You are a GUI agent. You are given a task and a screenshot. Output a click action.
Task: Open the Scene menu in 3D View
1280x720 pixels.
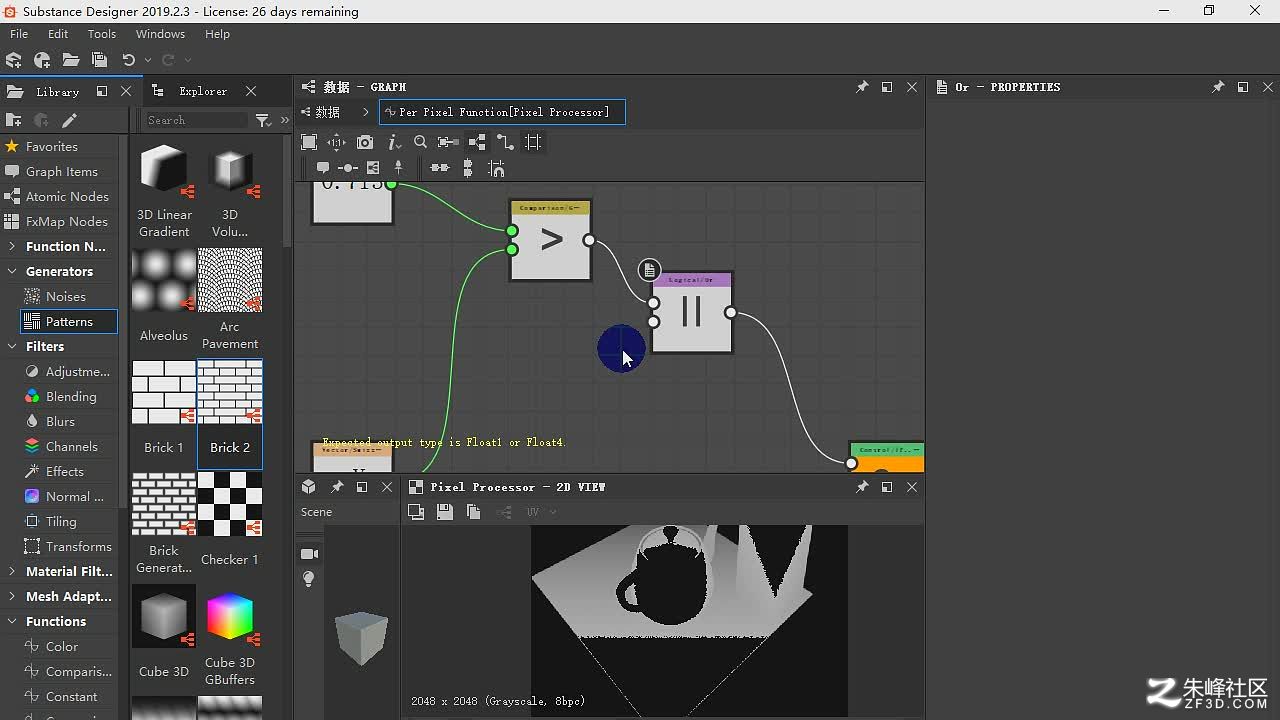[316, 512]
